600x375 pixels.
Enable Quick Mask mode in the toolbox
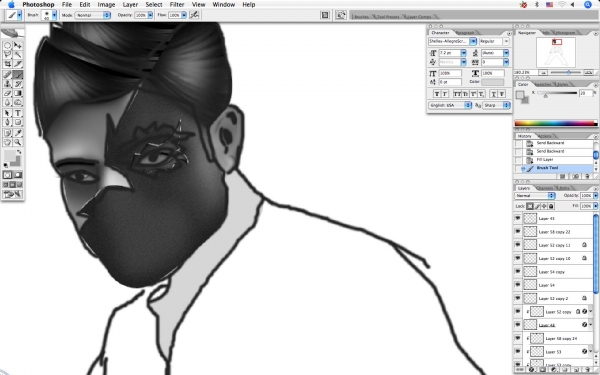18,175
